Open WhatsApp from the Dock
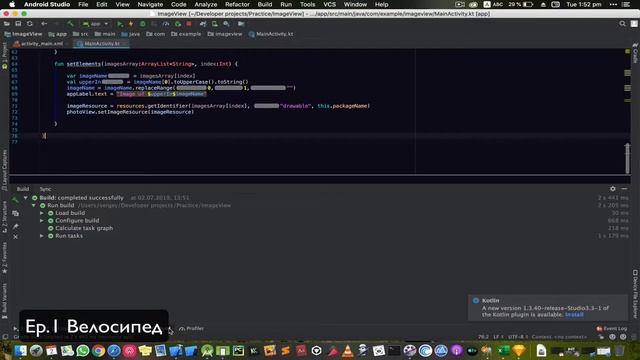Viewport: 640px width, 360px height. pos(83,350)
